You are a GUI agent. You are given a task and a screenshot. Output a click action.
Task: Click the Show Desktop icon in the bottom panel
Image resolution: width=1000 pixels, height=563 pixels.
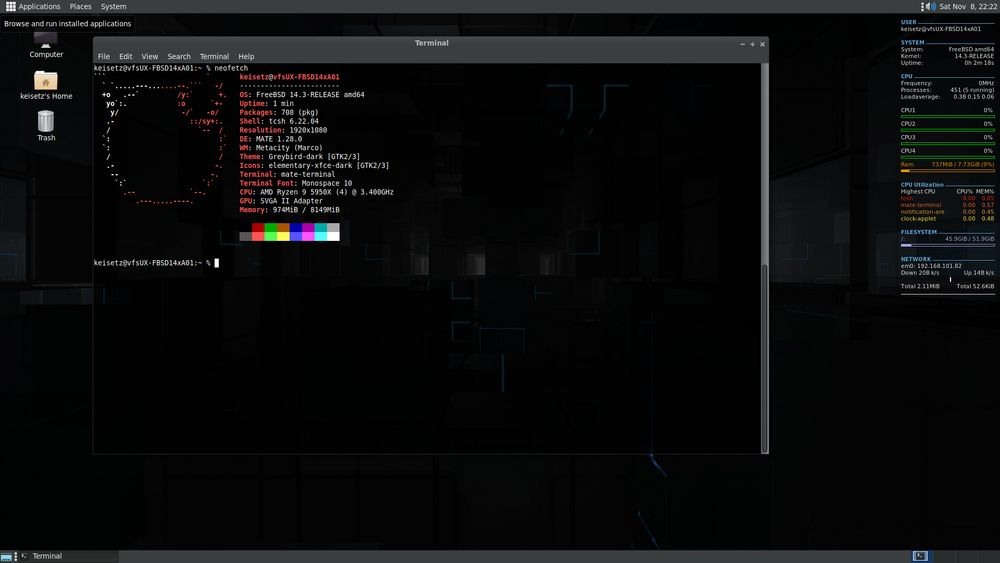tap(6, 557)
